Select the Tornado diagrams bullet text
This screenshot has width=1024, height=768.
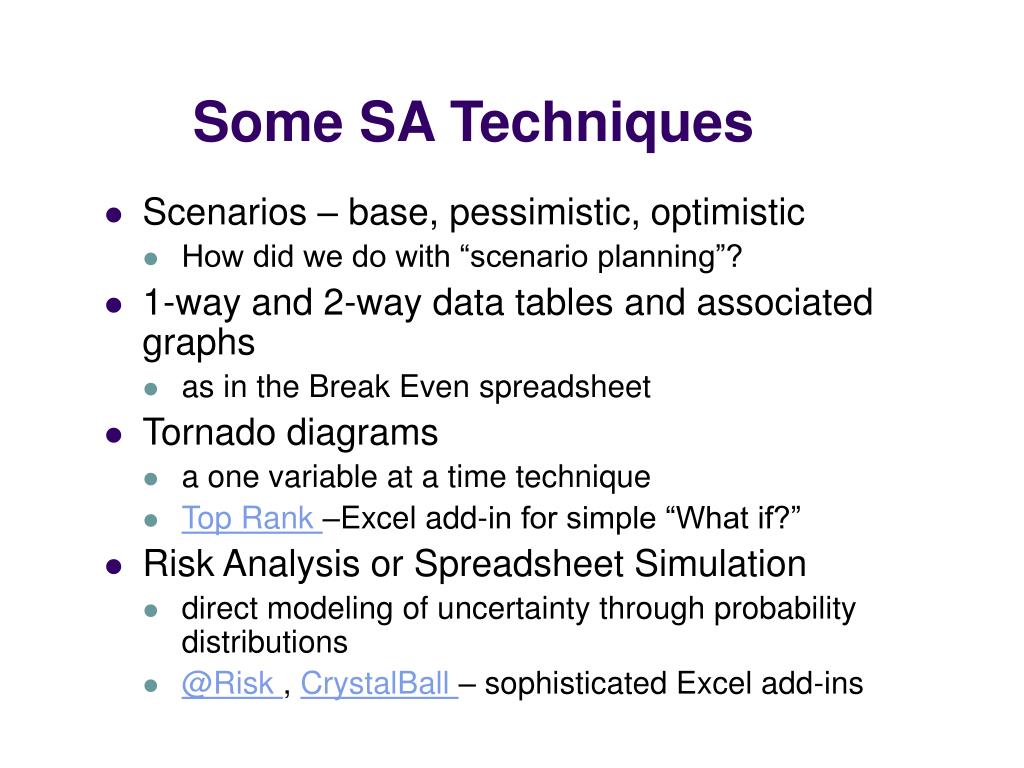(290, 433)
